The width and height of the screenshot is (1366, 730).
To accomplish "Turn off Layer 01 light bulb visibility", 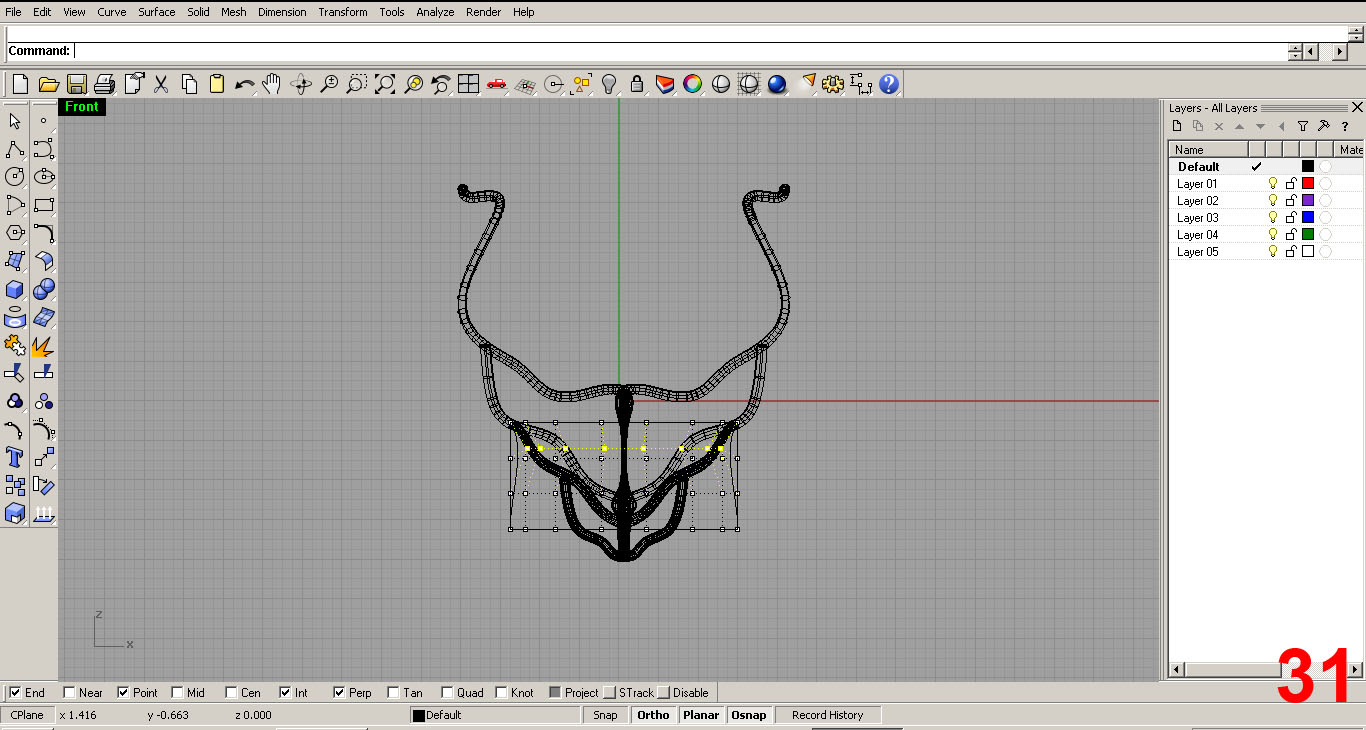I will [1273, 184].
